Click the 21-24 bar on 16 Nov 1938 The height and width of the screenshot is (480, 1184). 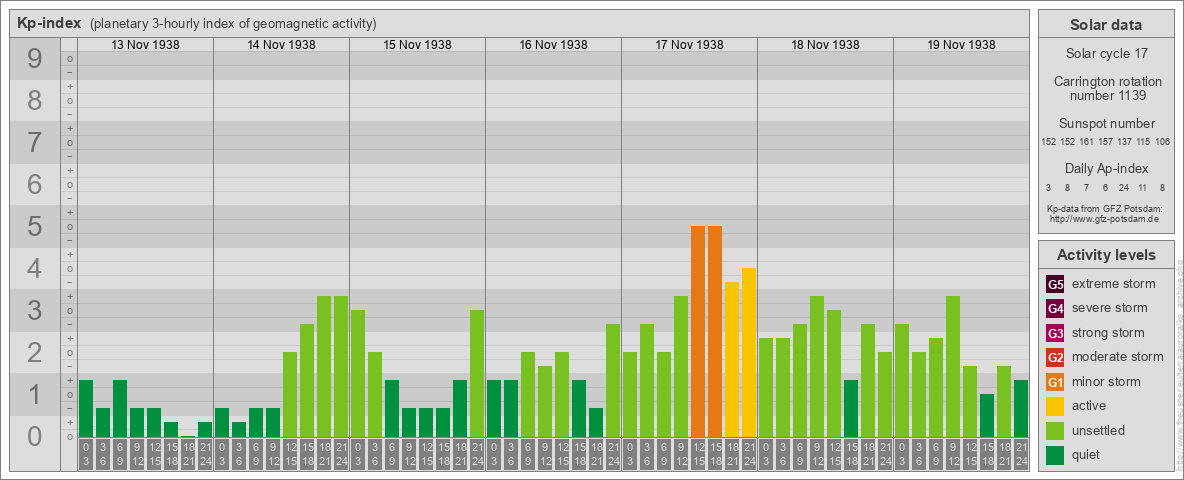613,380
